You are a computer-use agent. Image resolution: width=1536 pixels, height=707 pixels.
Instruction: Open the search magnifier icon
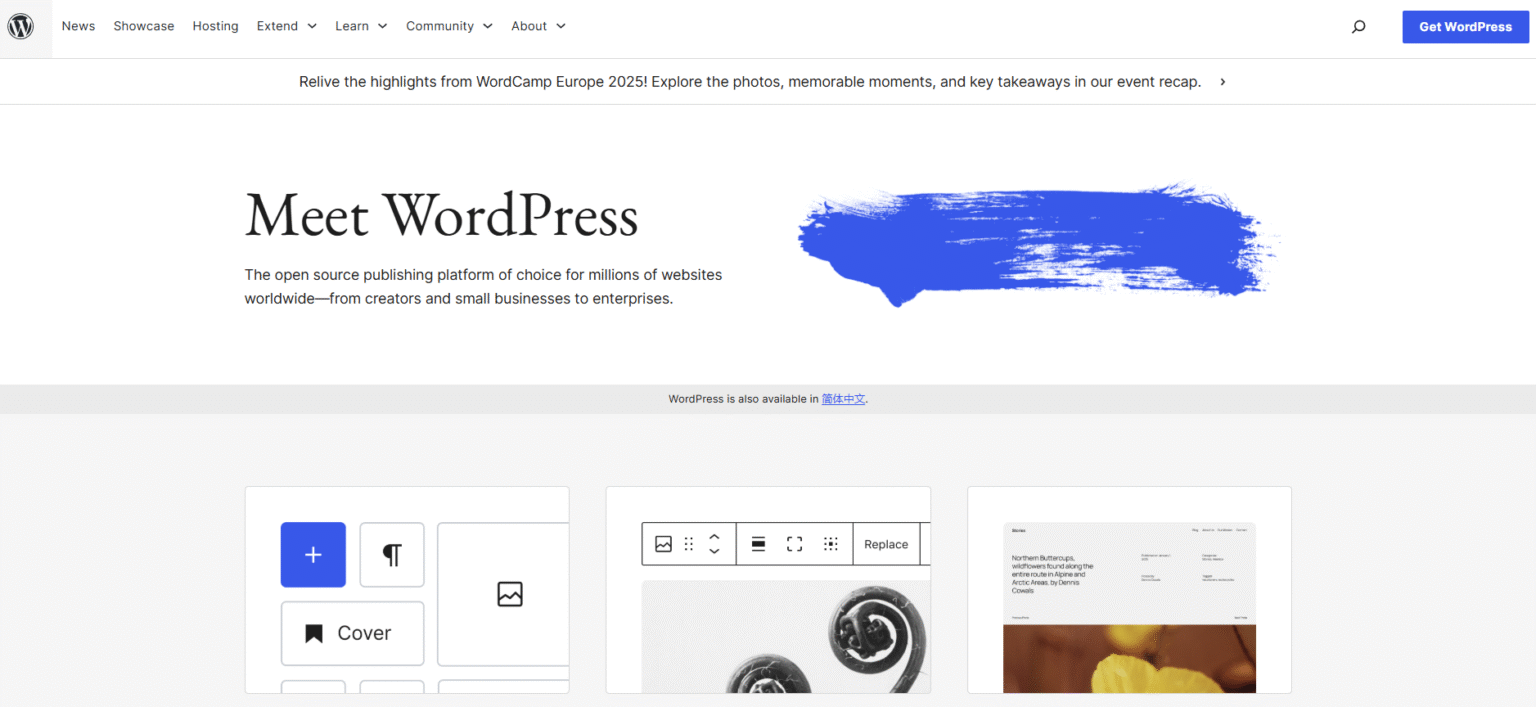[x=1358, y=27]
